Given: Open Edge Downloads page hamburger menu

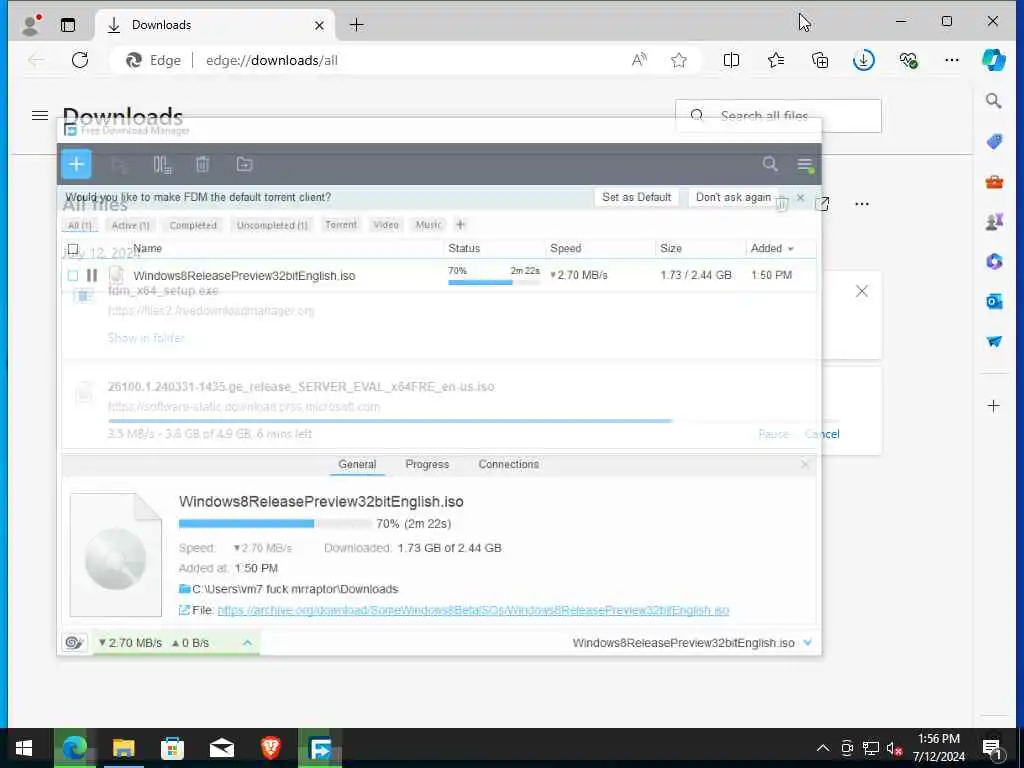Looking at the screenshot, I should point(40,116).
